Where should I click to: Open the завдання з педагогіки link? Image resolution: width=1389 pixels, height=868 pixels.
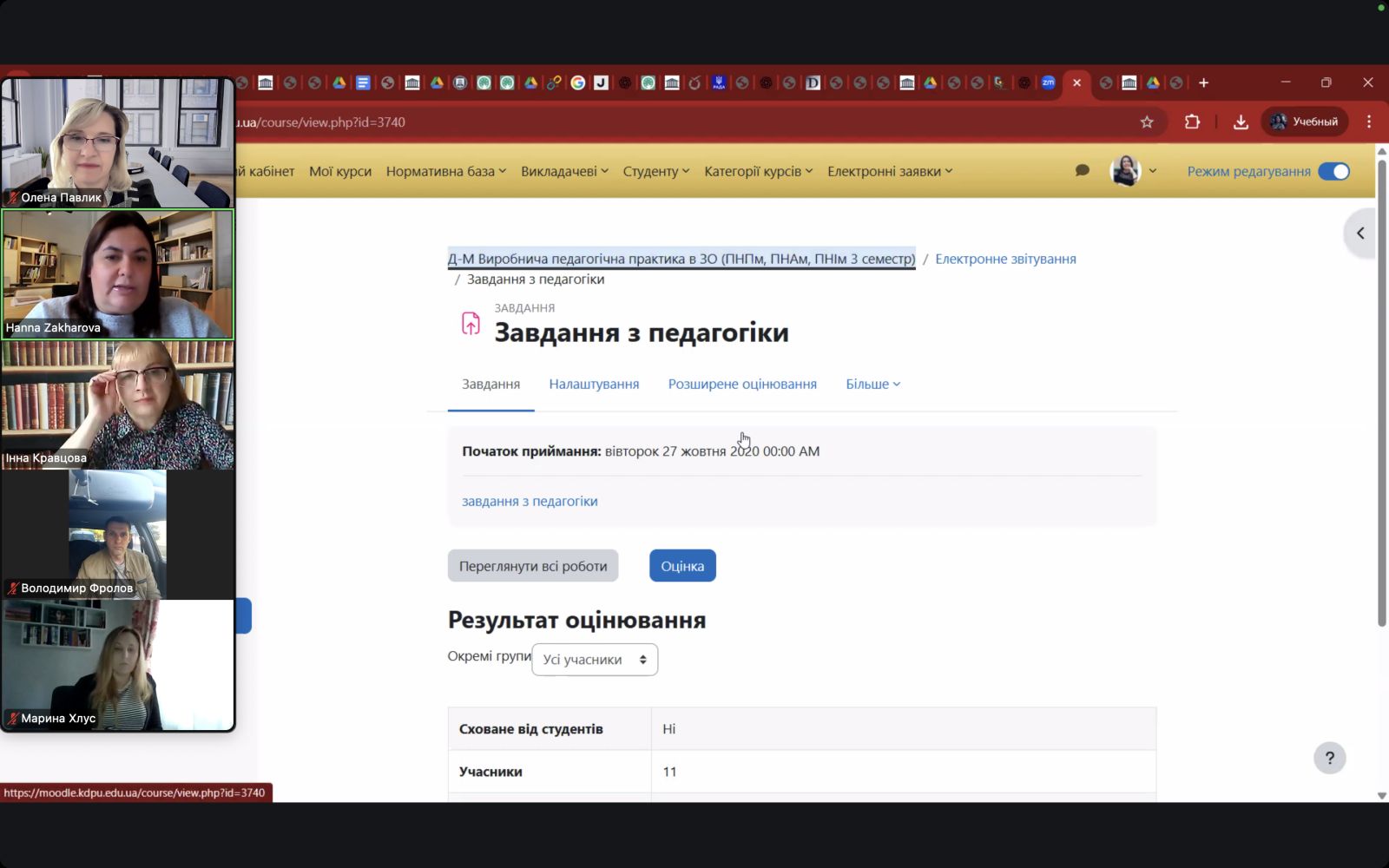pyautogui.click(x=530, y=501)
